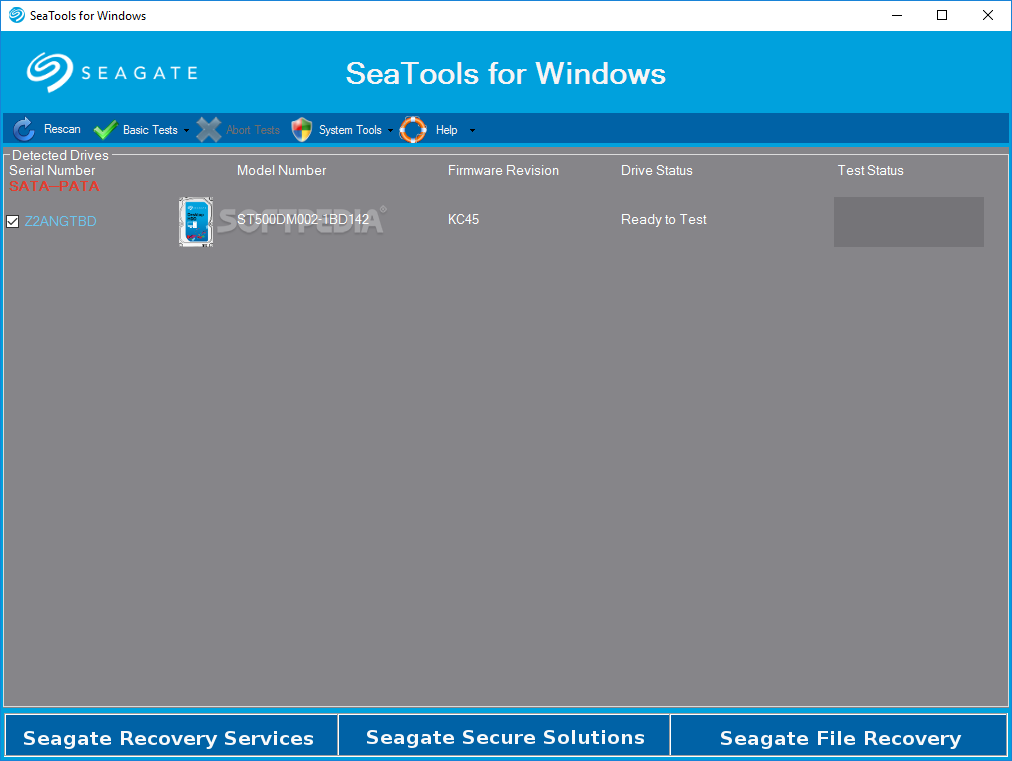Image resolution: width=1012 pixels, height=761 pixels.
Task: Expand the Help dropdown arrow
Action: click(x=472, y=130)
